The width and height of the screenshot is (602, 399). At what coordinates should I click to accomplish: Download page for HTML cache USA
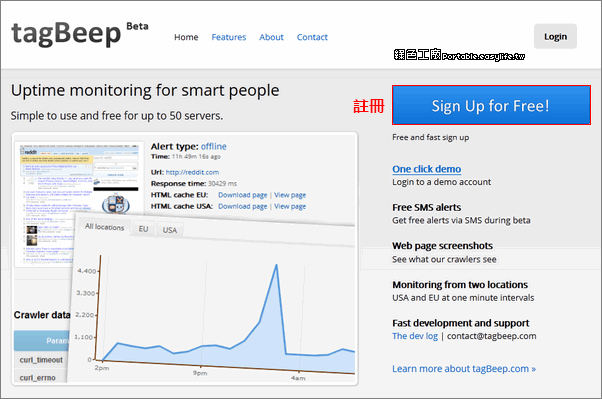coord(243,207)
